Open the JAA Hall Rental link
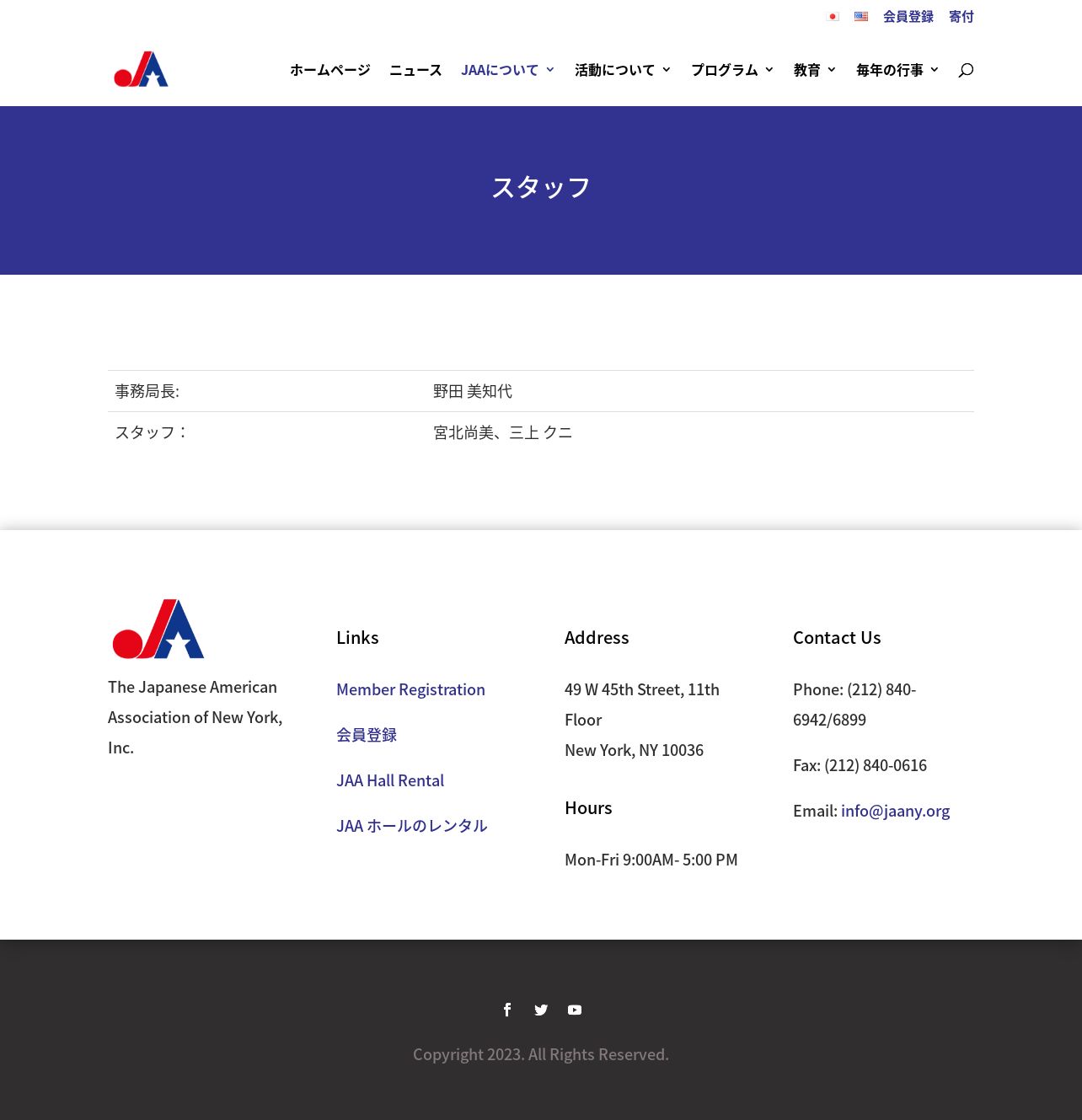 click(390, 780)
